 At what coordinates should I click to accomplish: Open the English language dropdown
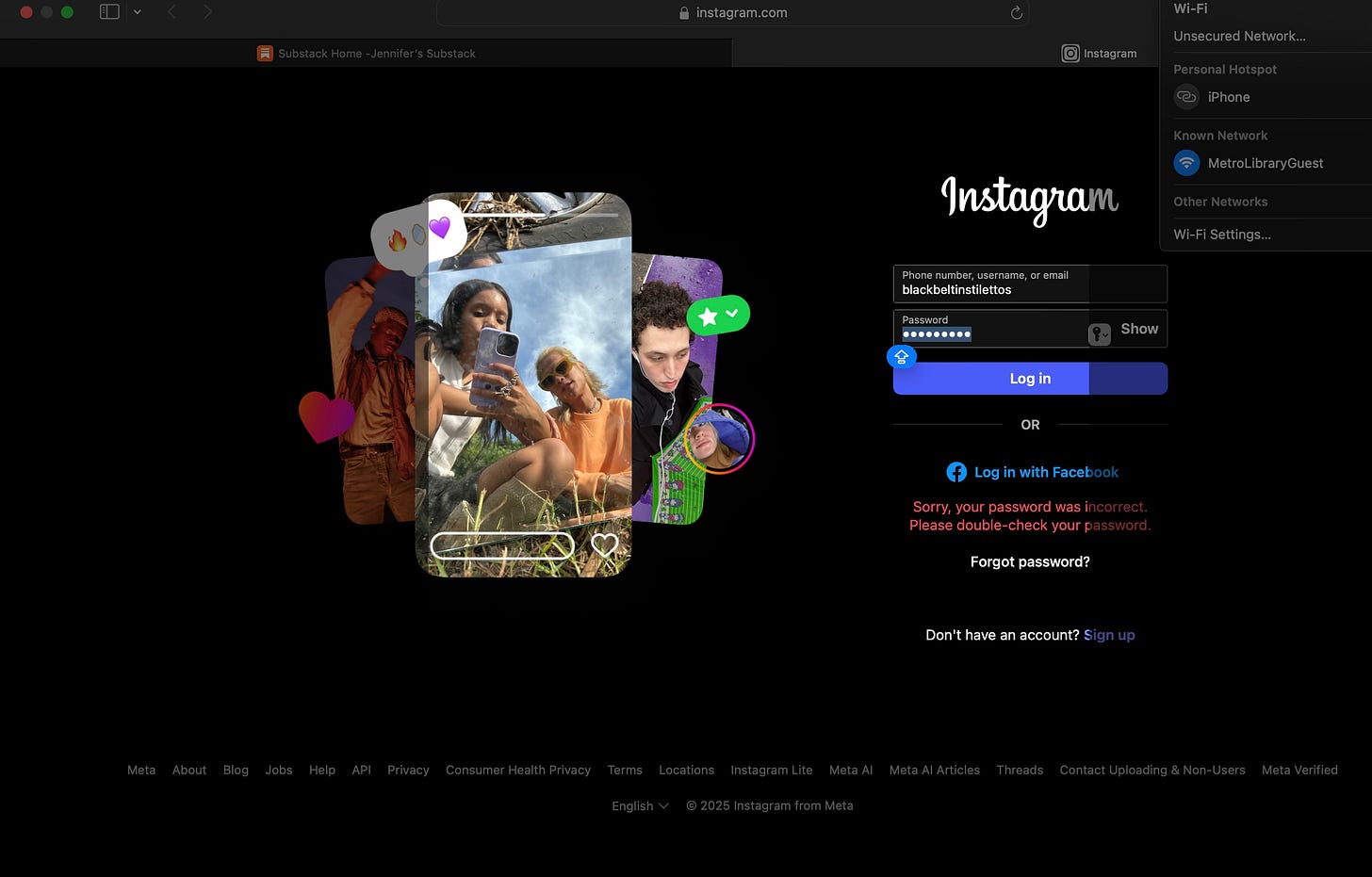pos(640,805)
